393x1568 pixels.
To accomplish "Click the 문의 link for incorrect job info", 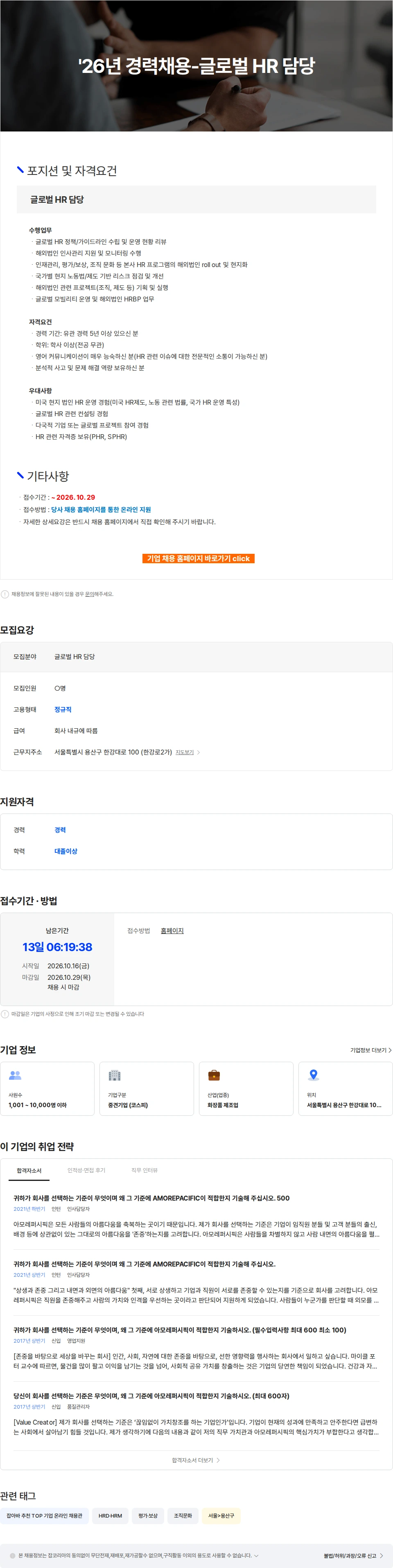I will coord(89,594).
